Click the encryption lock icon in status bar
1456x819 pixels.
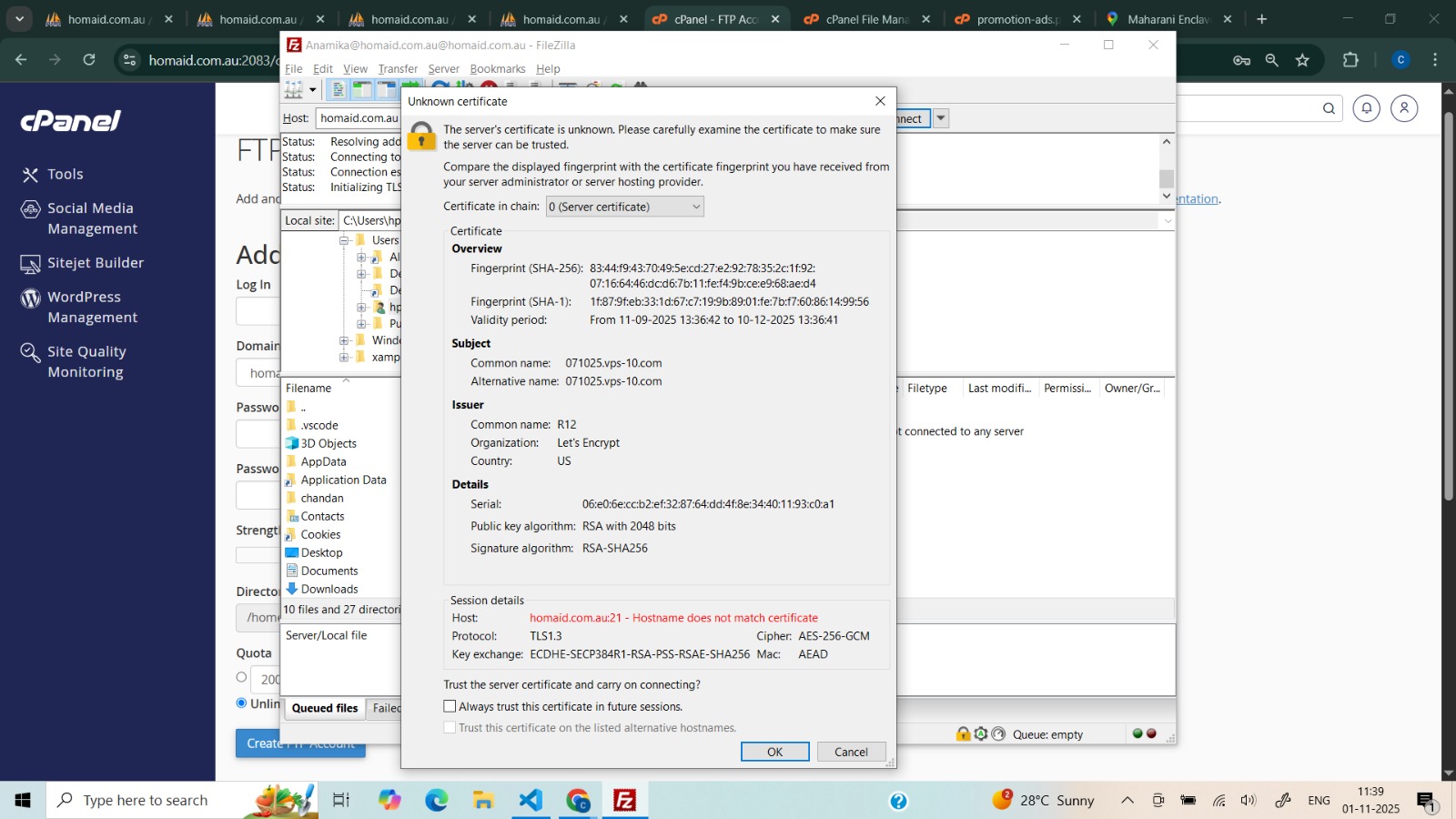(963, 733)
